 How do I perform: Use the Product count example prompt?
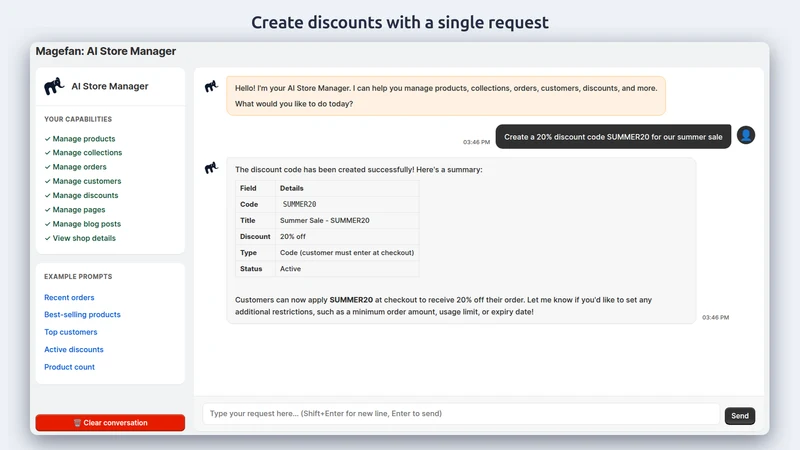pyautogui.click(x=69, y=367)
